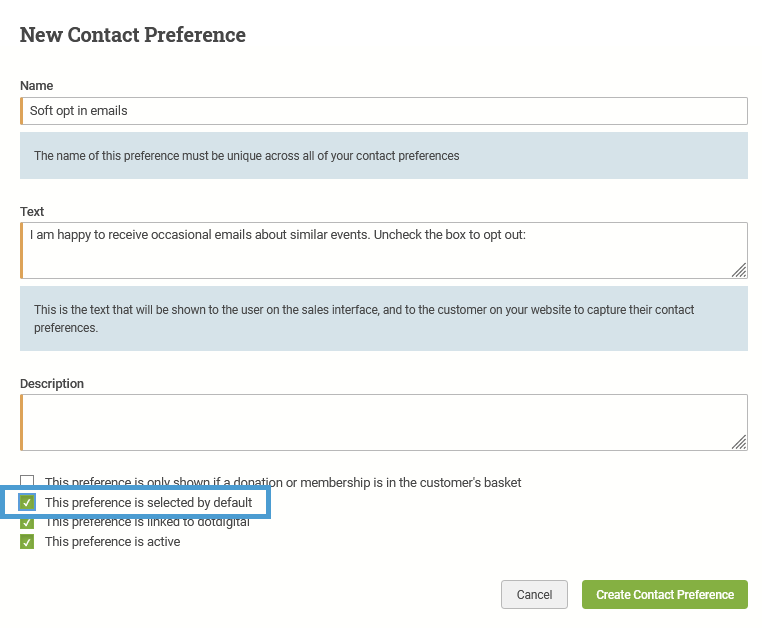Viewport: 762px width, 628px height.
Task: Click the 'Name' field label
Action: (36, 86)
